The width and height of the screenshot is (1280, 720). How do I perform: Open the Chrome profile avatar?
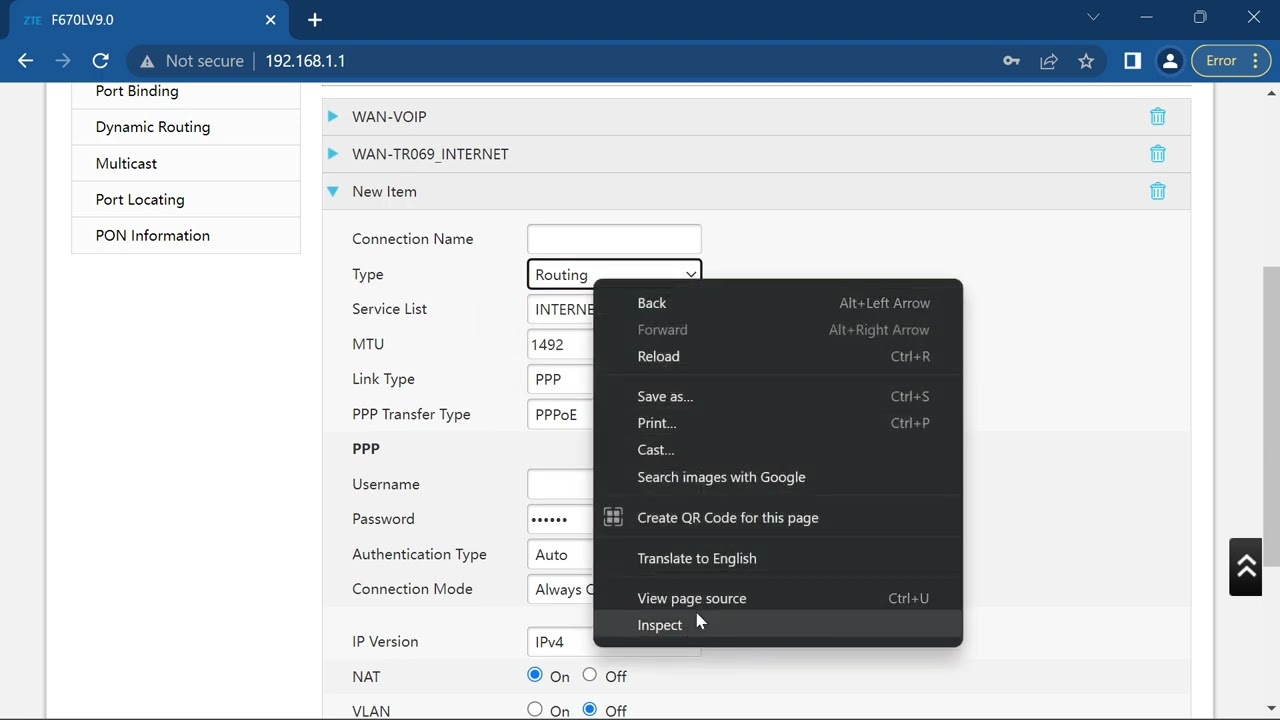coord(1169,61)
